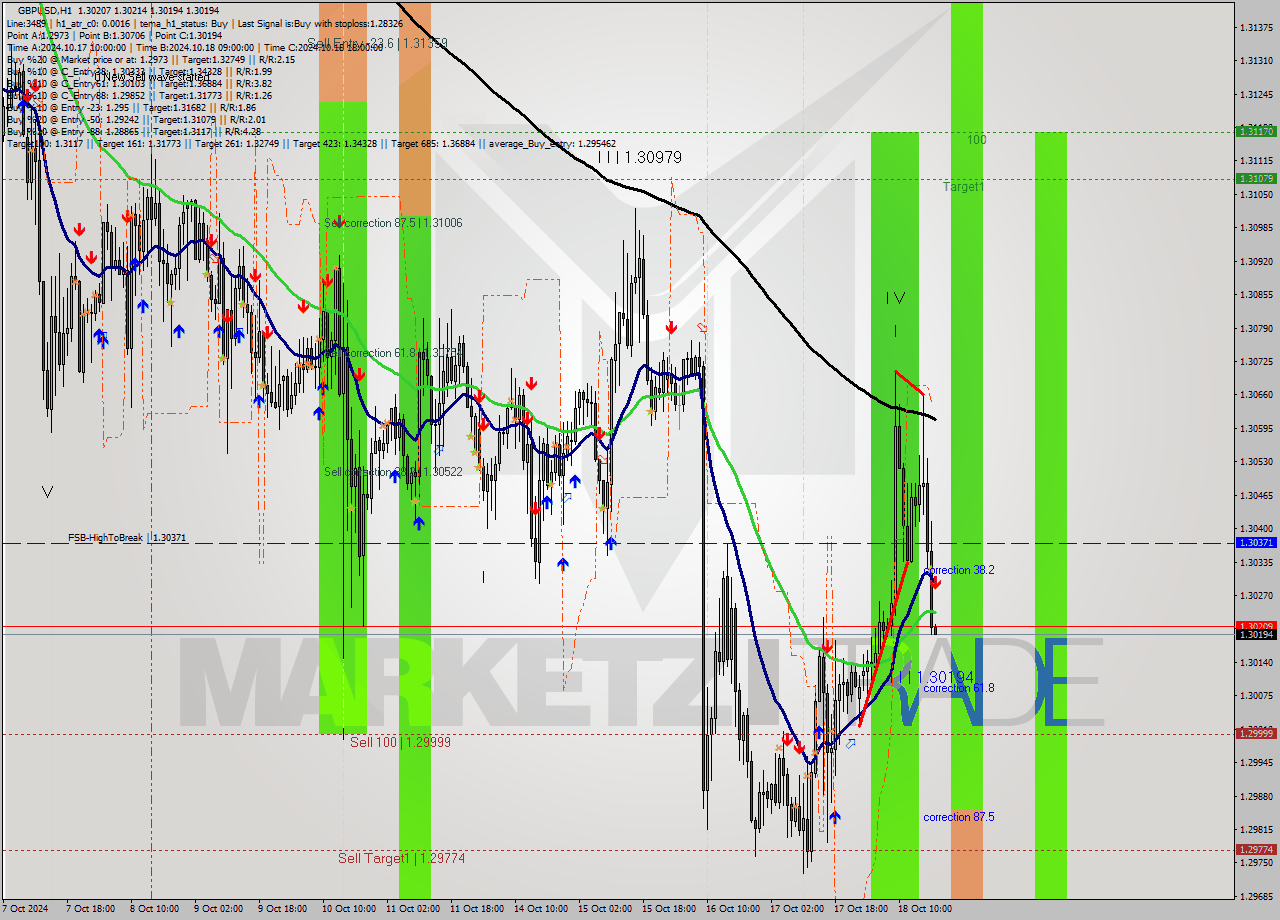This screenshot has height=920, width=1280.
Task: Click the 'Sell correction 87.5 | 1.31006' label
Action: click(x=393, y=223)
